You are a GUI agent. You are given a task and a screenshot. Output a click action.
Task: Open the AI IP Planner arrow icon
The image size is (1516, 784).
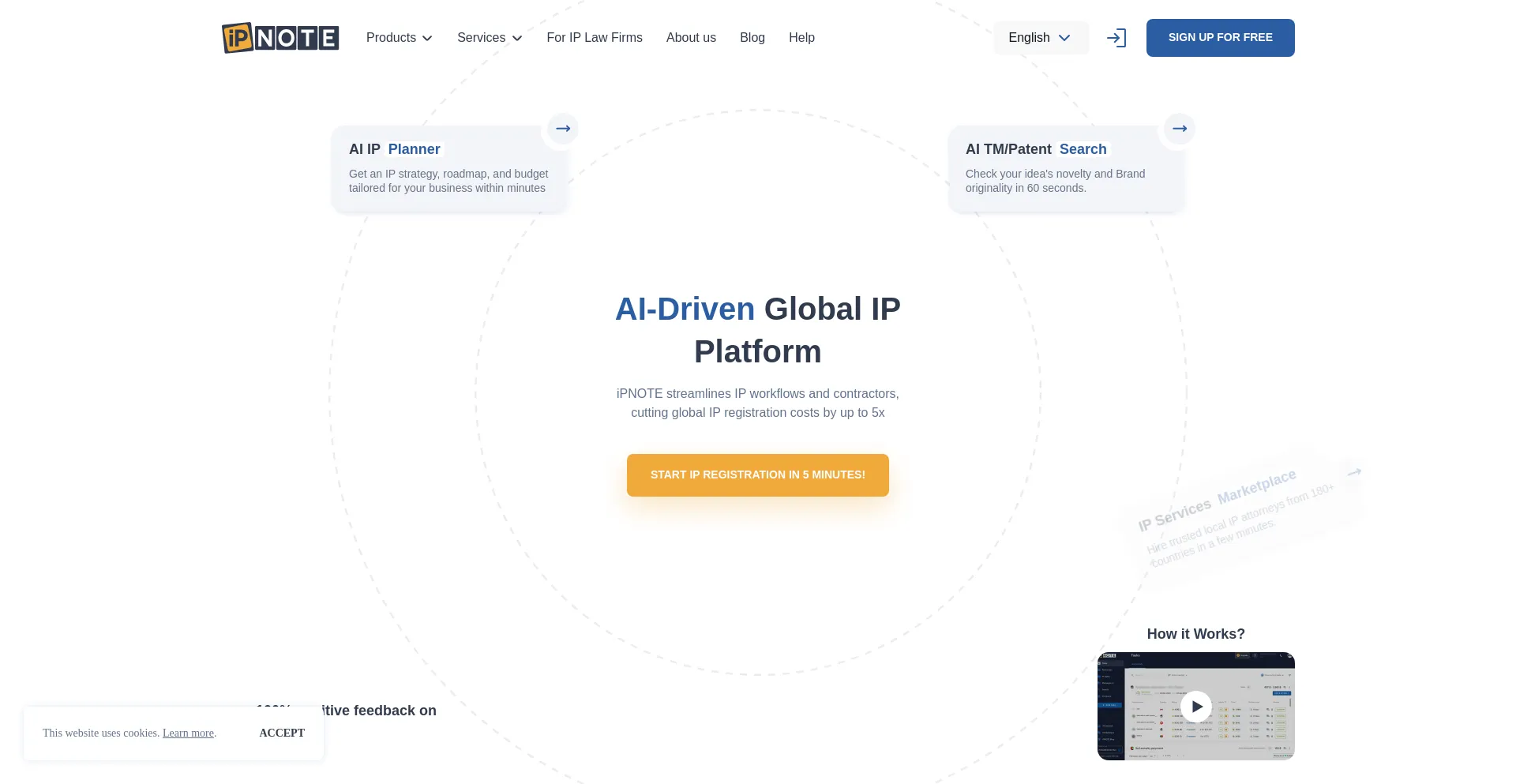tap(563, 129)
